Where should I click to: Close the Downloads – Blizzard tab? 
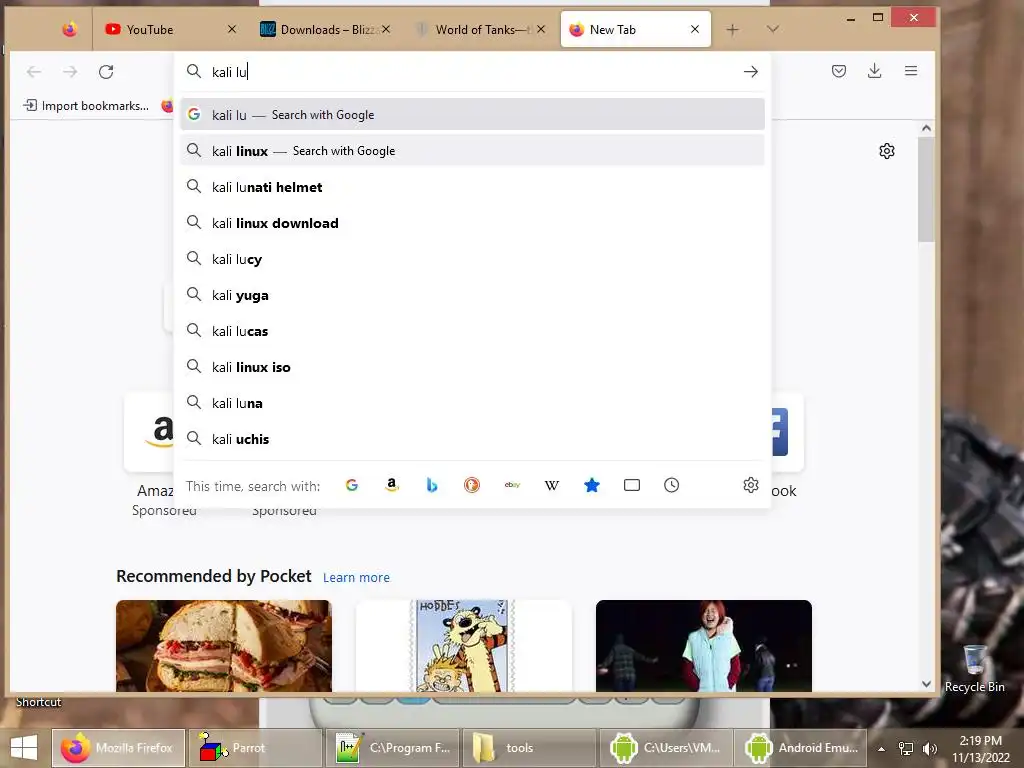point(386,29)
